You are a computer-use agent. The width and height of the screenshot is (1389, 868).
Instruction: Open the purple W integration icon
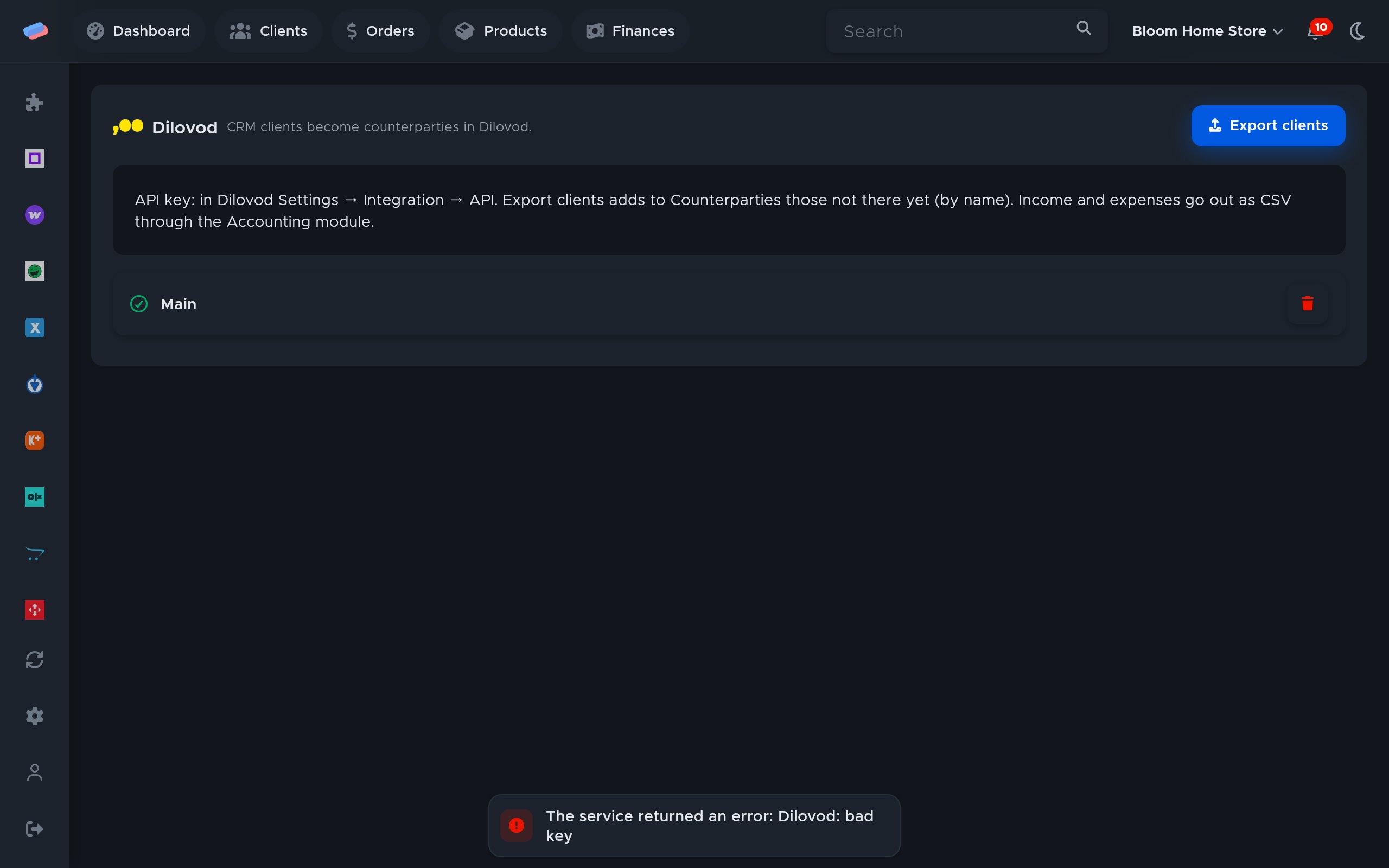34,215
